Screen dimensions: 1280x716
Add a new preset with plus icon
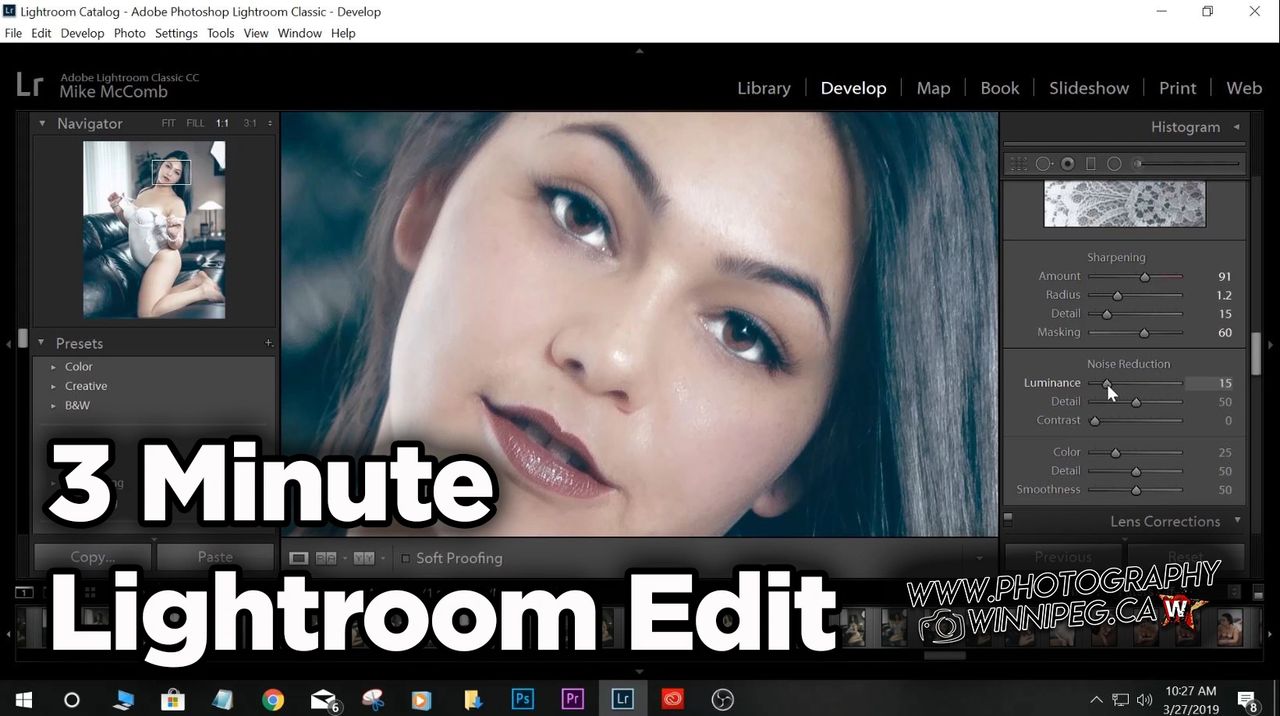(268, 343)
